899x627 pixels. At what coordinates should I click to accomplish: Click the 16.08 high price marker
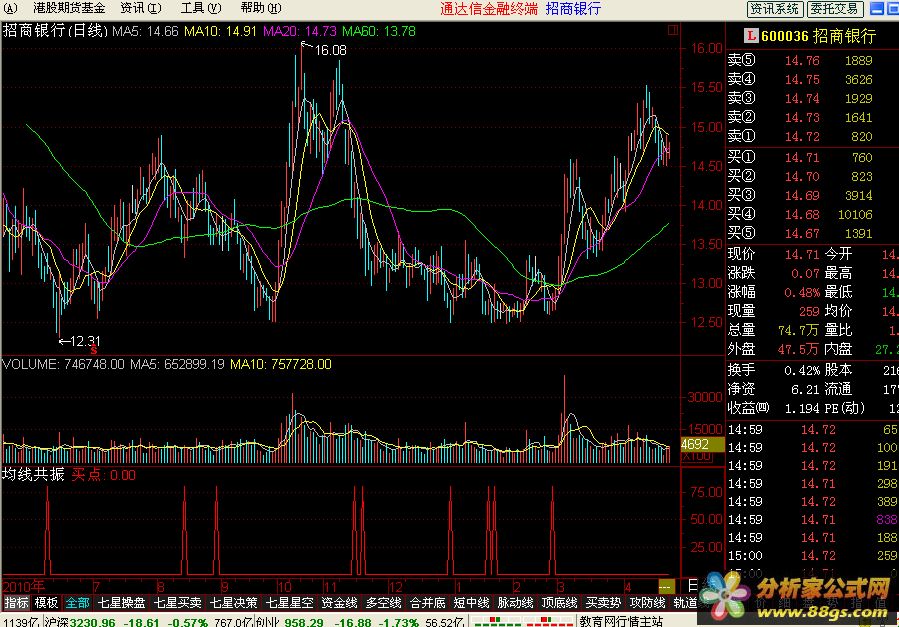pyautogui.click(x=330, y=50)
